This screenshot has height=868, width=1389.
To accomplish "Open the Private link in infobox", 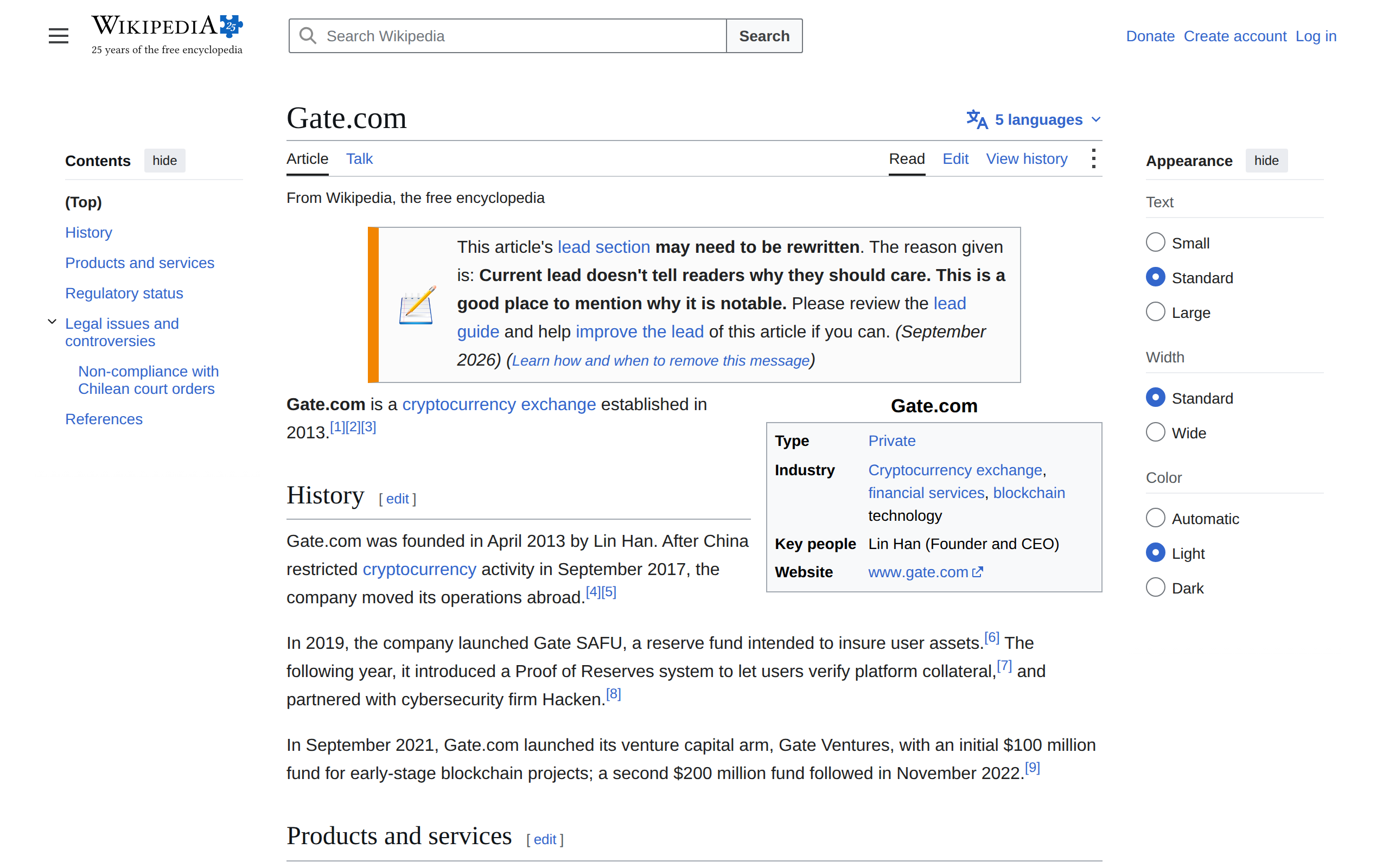I will click(x=891, y=441).
